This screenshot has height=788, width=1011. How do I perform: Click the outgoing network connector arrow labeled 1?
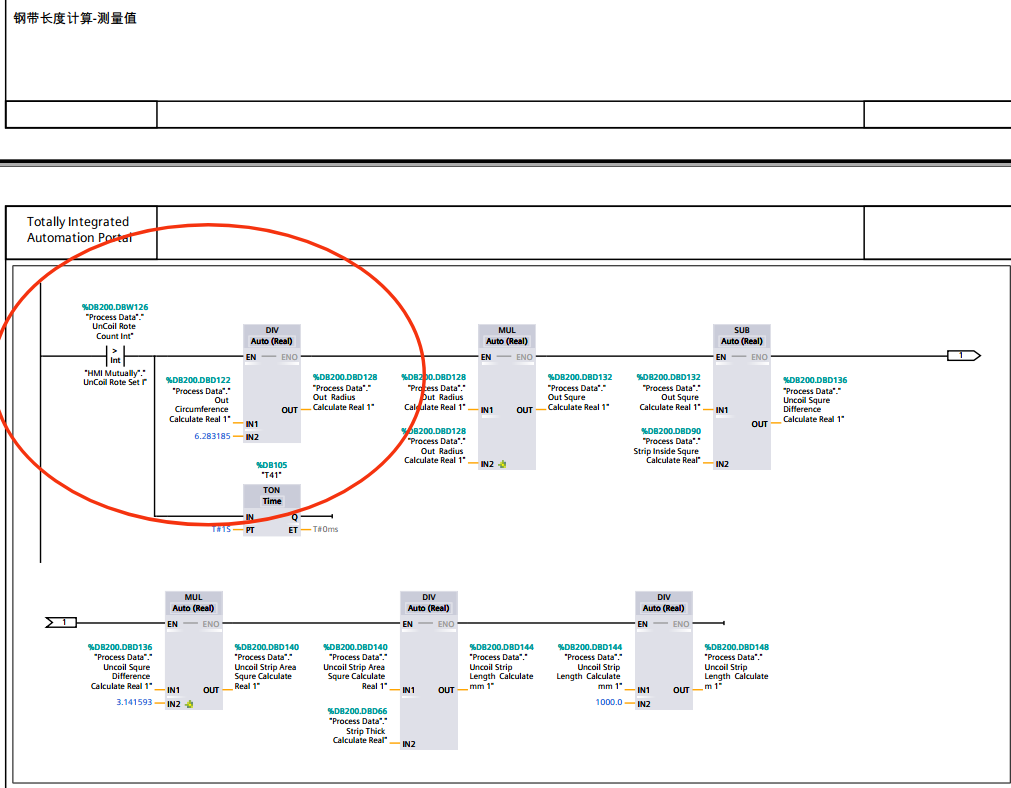(x=963, y=355)
